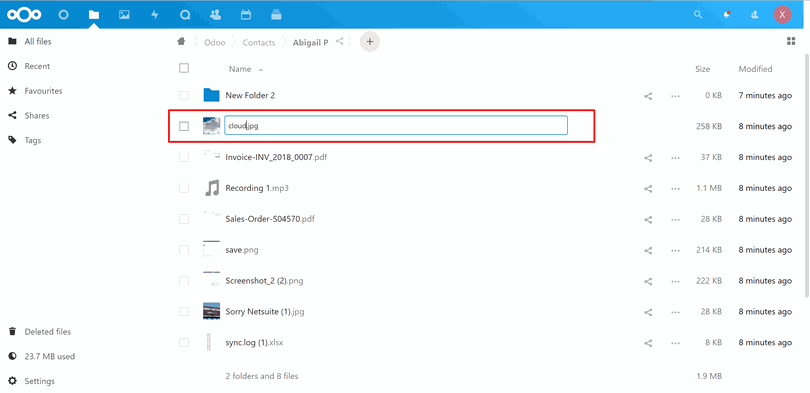
Task: Open more actions for Screenshot_2 (2).png
Action: click(x=675, y=281)
